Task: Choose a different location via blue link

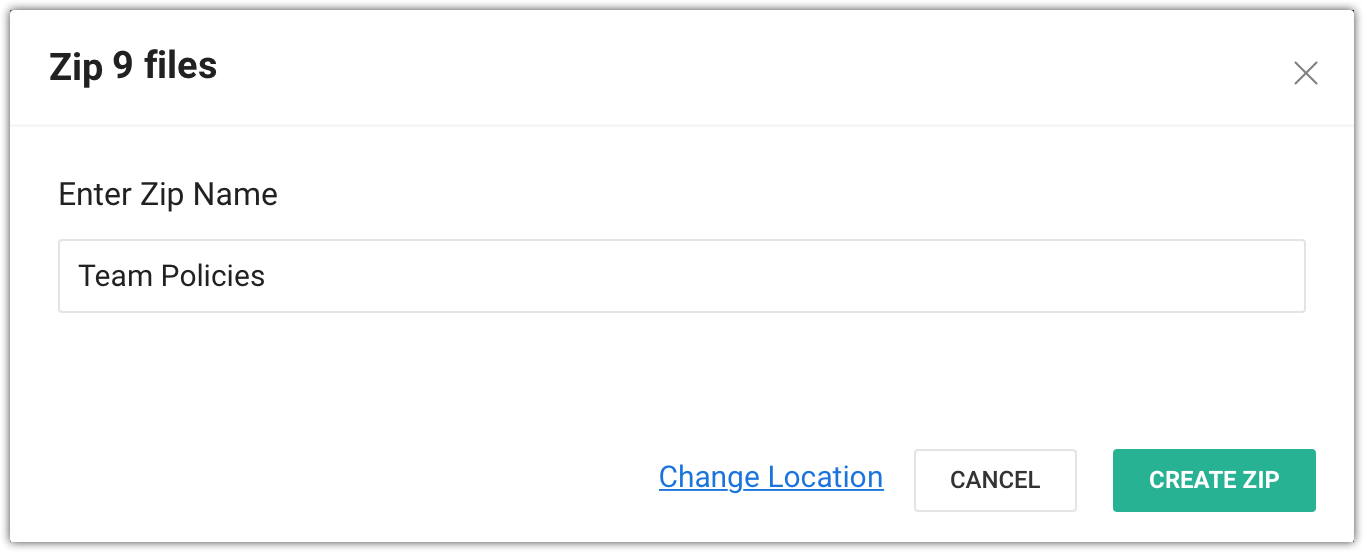Action: pos(771,477)
